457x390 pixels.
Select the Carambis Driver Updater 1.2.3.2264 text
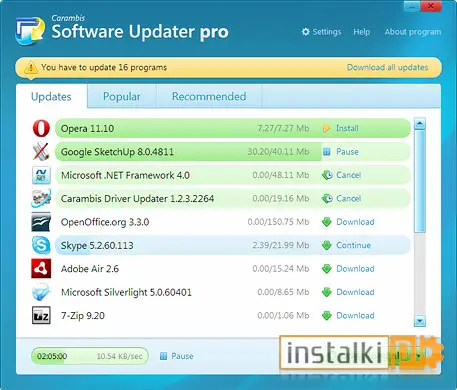(x=137, y=199)
